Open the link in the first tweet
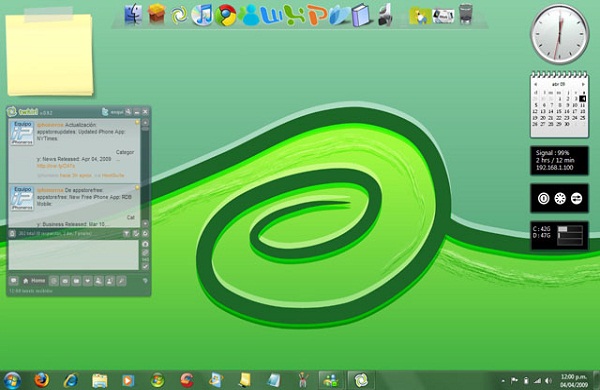This screenshot has height=390, width=600. click(x=56, y=166)
